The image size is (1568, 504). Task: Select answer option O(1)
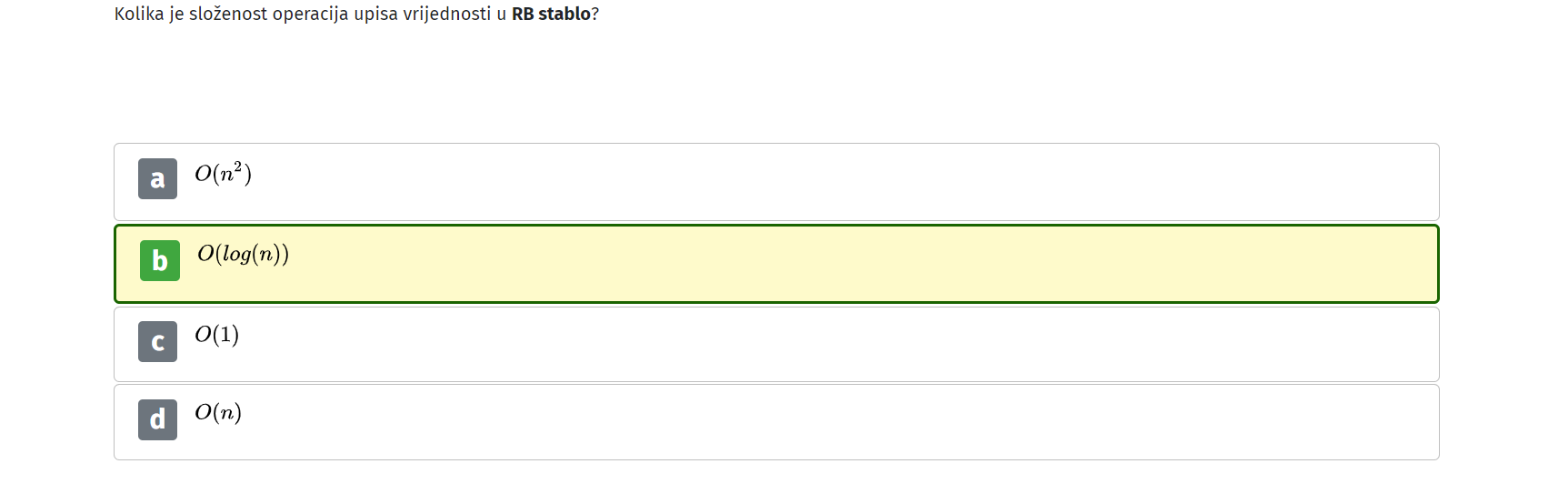click(x=776, y=344)
